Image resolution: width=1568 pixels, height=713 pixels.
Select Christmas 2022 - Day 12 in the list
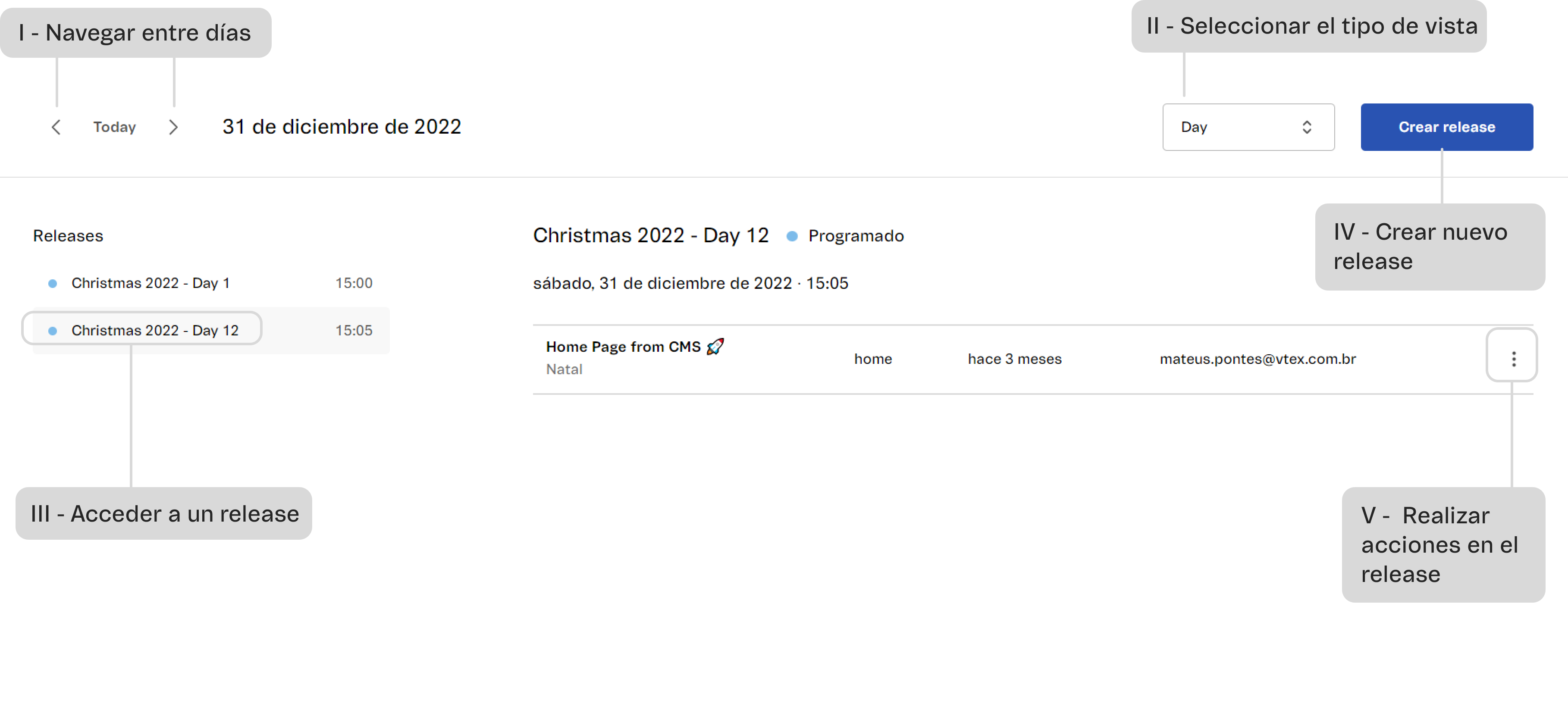click(155, 331)
